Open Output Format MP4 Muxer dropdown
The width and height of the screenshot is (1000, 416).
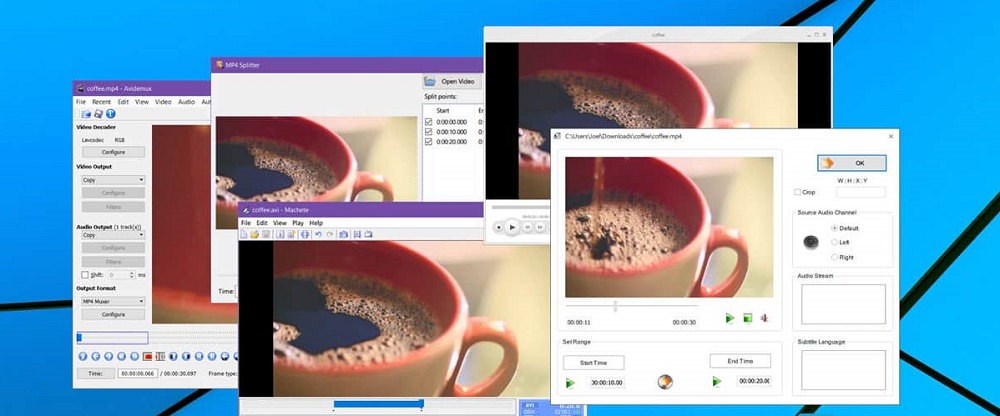(x=113, y=301)
